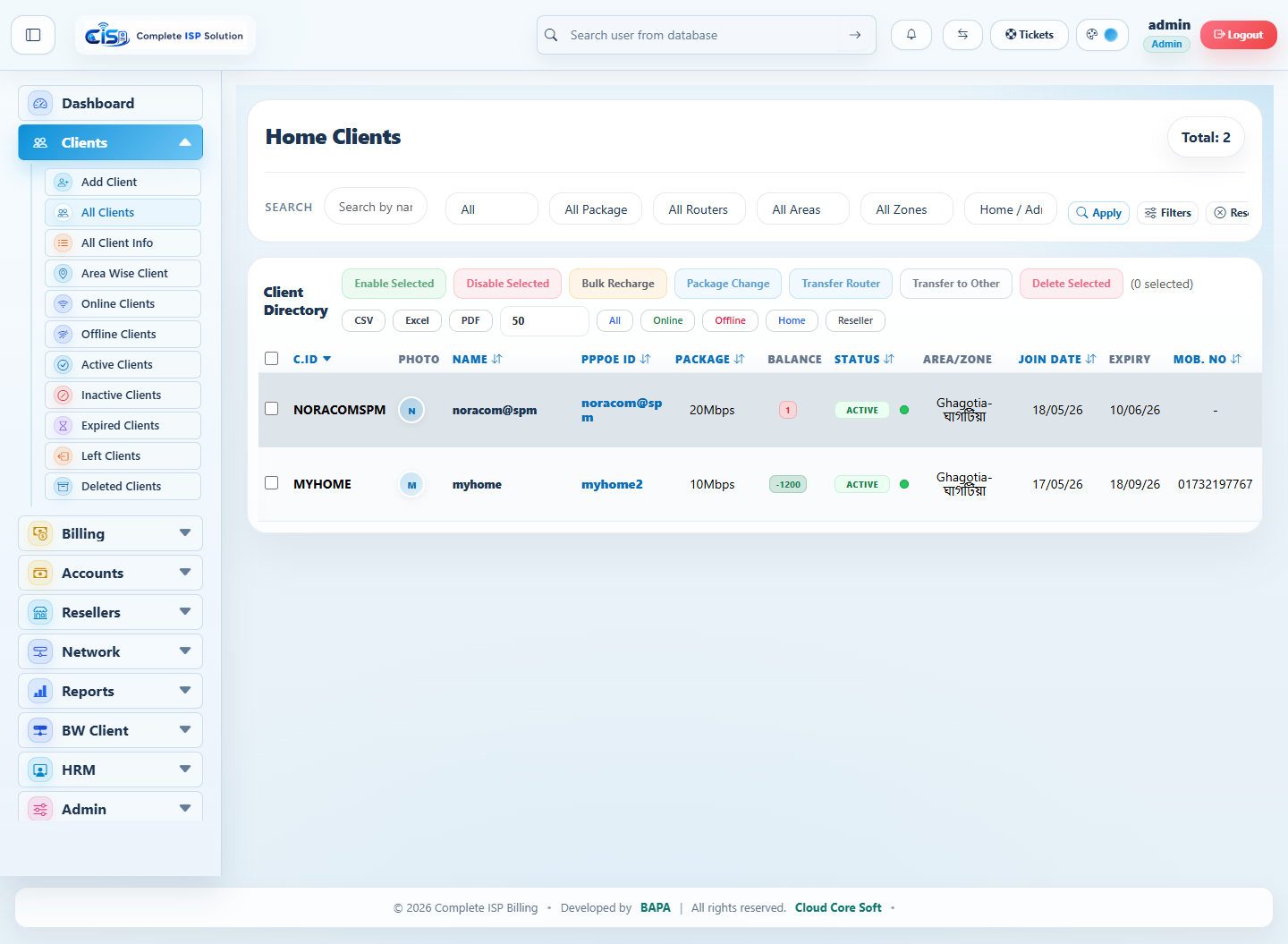1288x944 pixels.
Task: Click the All Client Info list icon
Action: pos(64,243)
